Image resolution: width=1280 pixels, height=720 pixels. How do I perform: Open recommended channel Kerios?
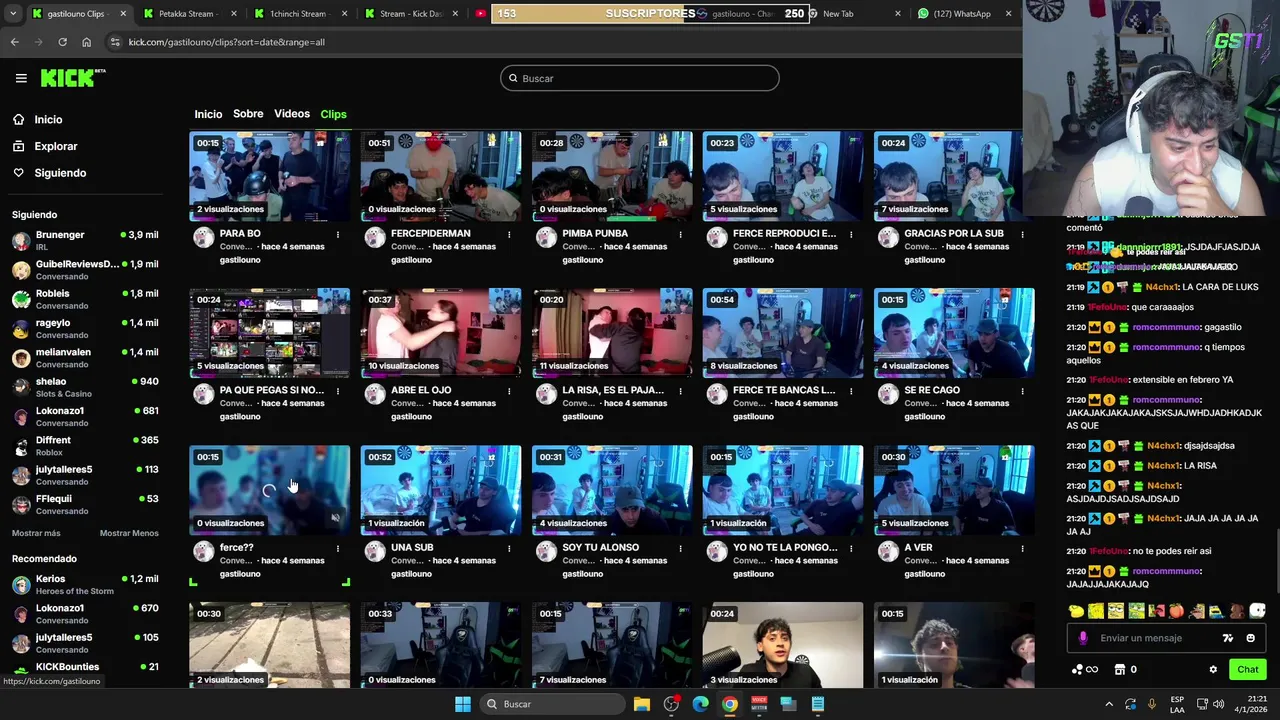(85, 584)
